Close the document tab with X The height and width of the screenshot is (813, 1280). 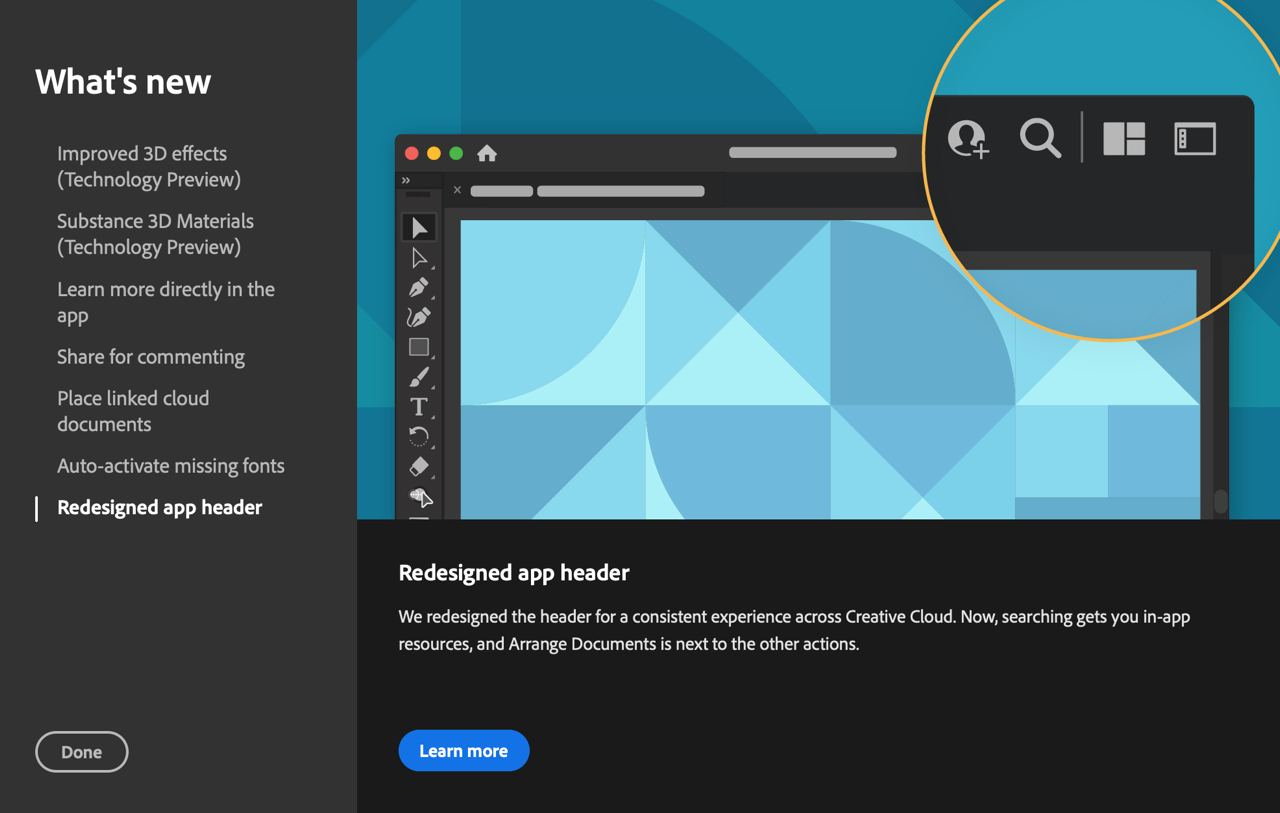point(457,190)
